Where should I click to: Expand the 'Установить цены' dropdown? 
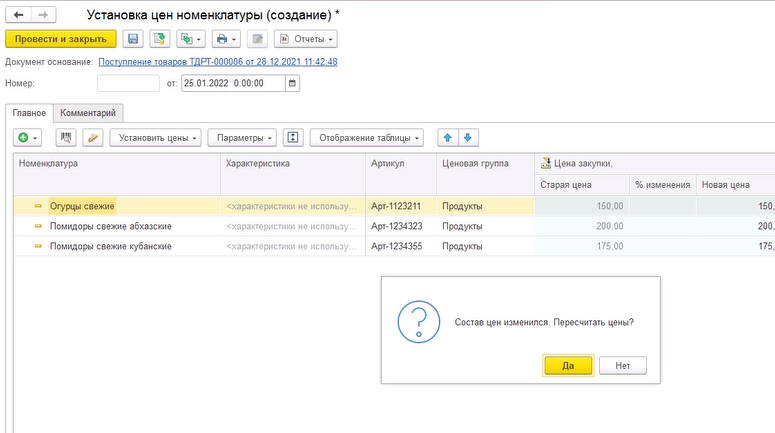click(x=155, y=137)
